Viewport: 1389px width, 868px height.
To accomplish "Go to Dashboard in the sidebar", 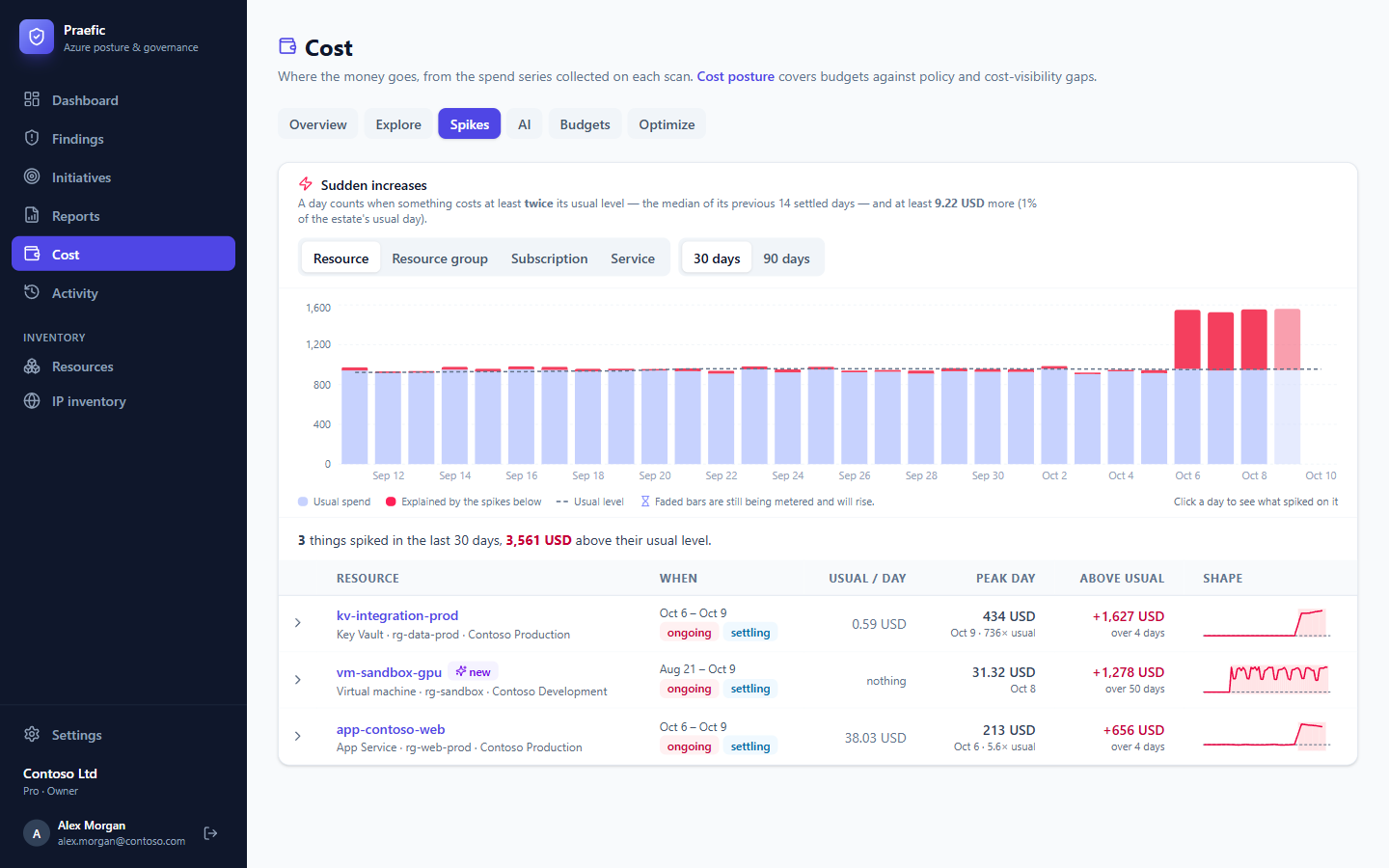I will coord(123,99).
